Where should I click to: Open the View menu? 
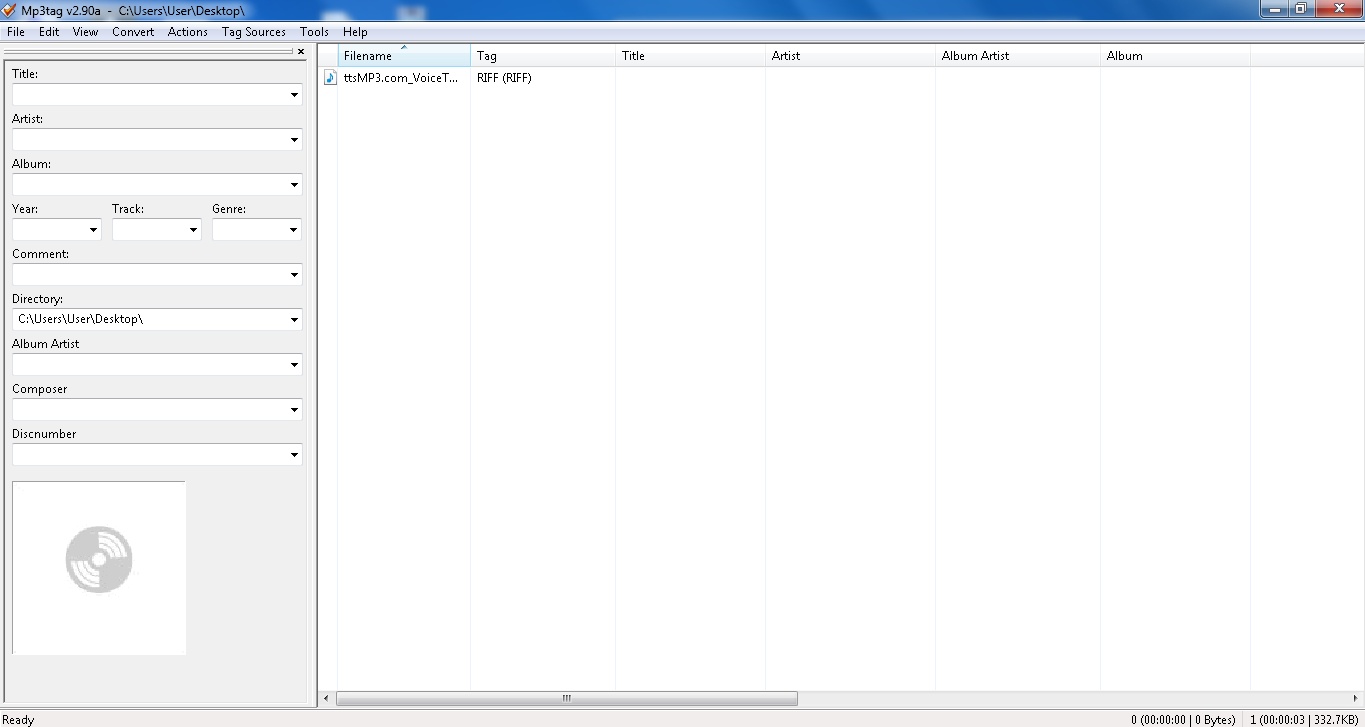point(86,32)
